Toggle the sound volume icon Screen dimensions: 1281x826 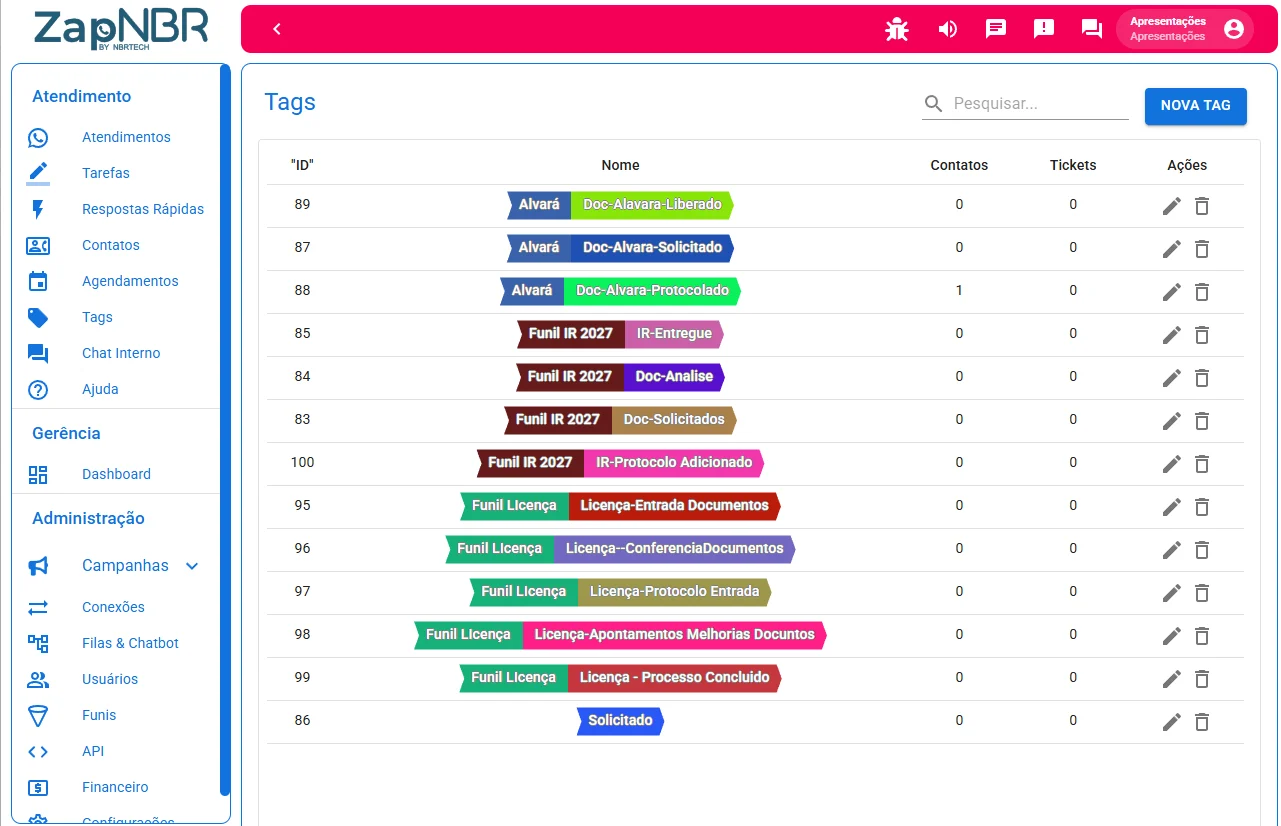tap(947, 29)
